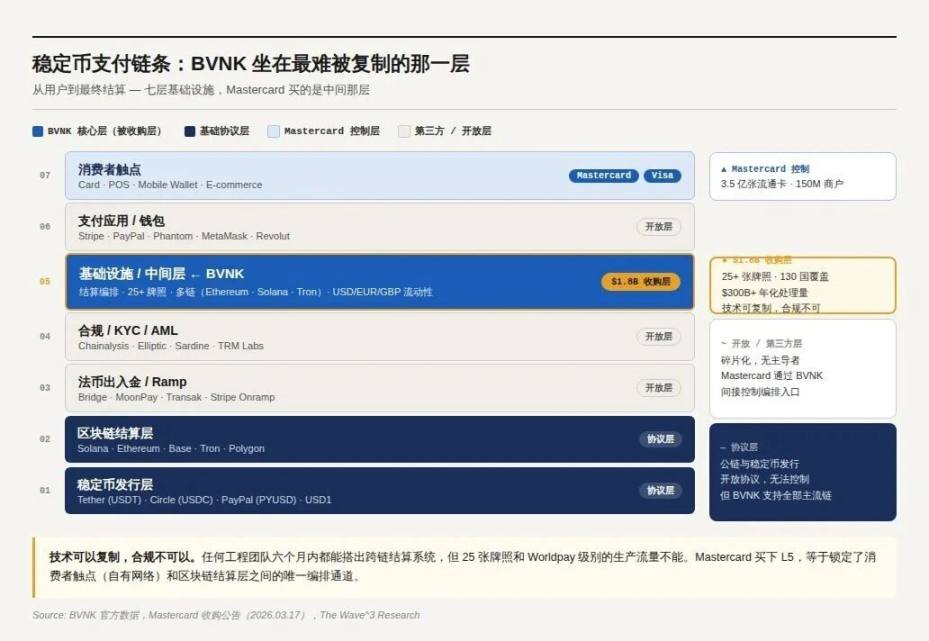Click the Mastercard 控制 side panel card

coord(802,176)
